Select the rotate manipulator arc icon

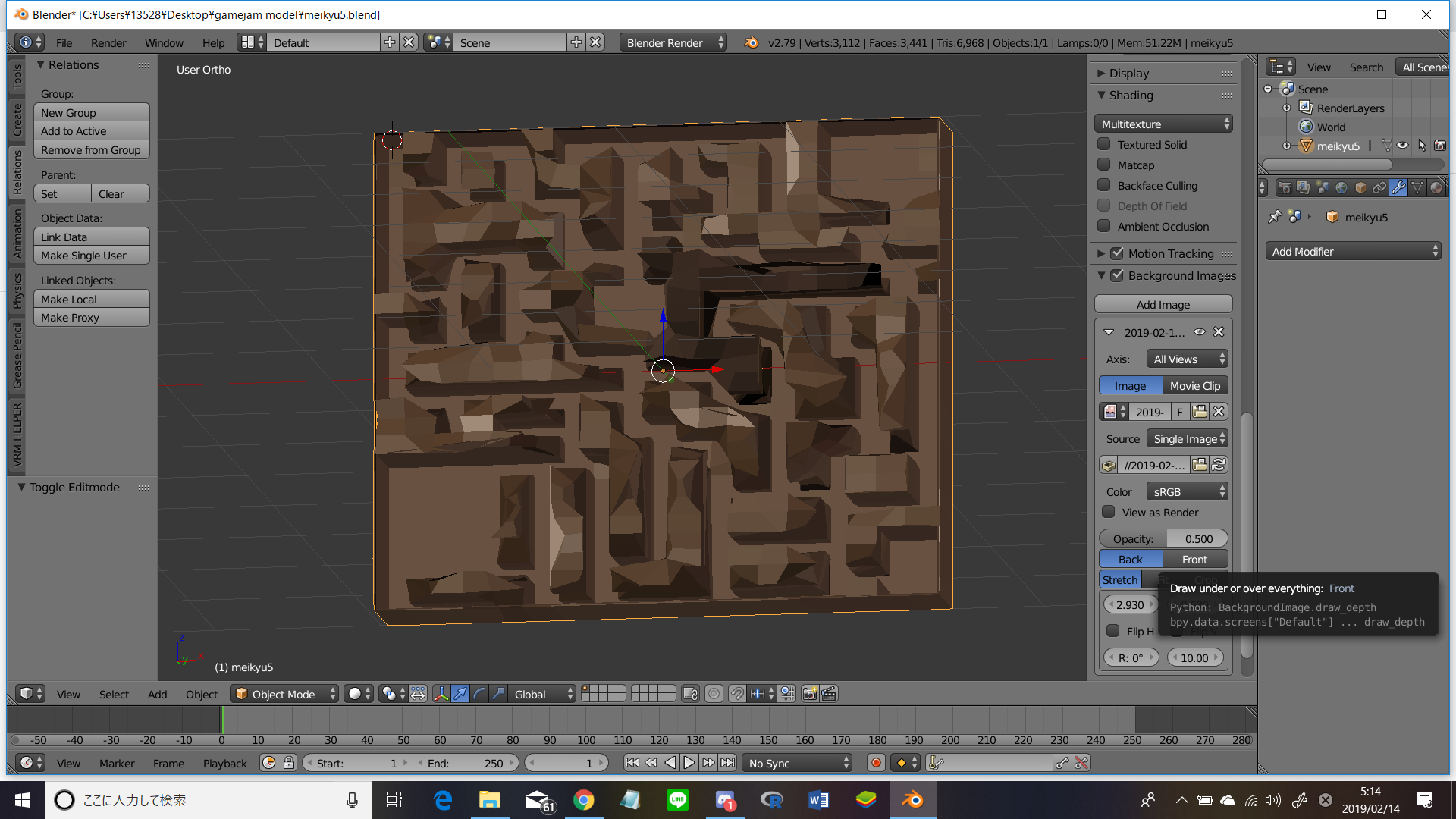coord(479,694)
